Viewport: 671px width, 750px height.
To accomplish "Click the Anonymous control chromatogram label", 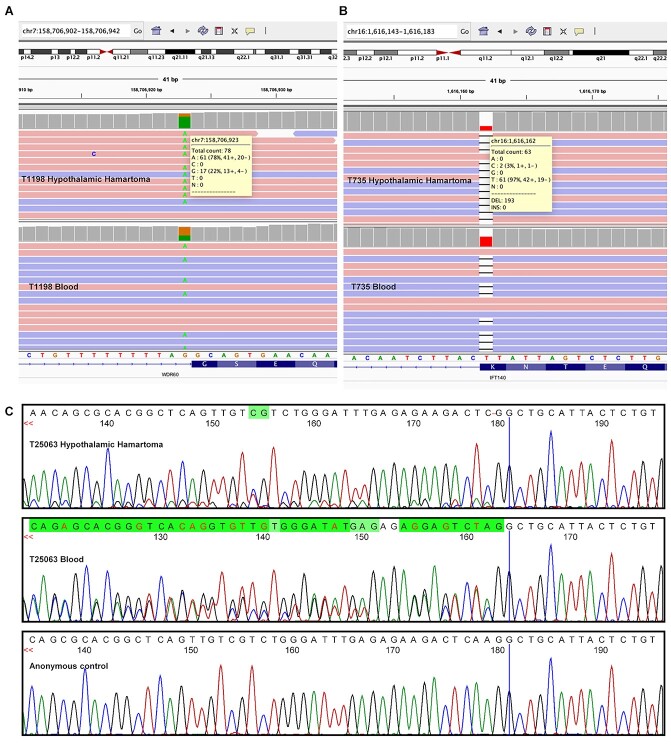I will point(69,666).
